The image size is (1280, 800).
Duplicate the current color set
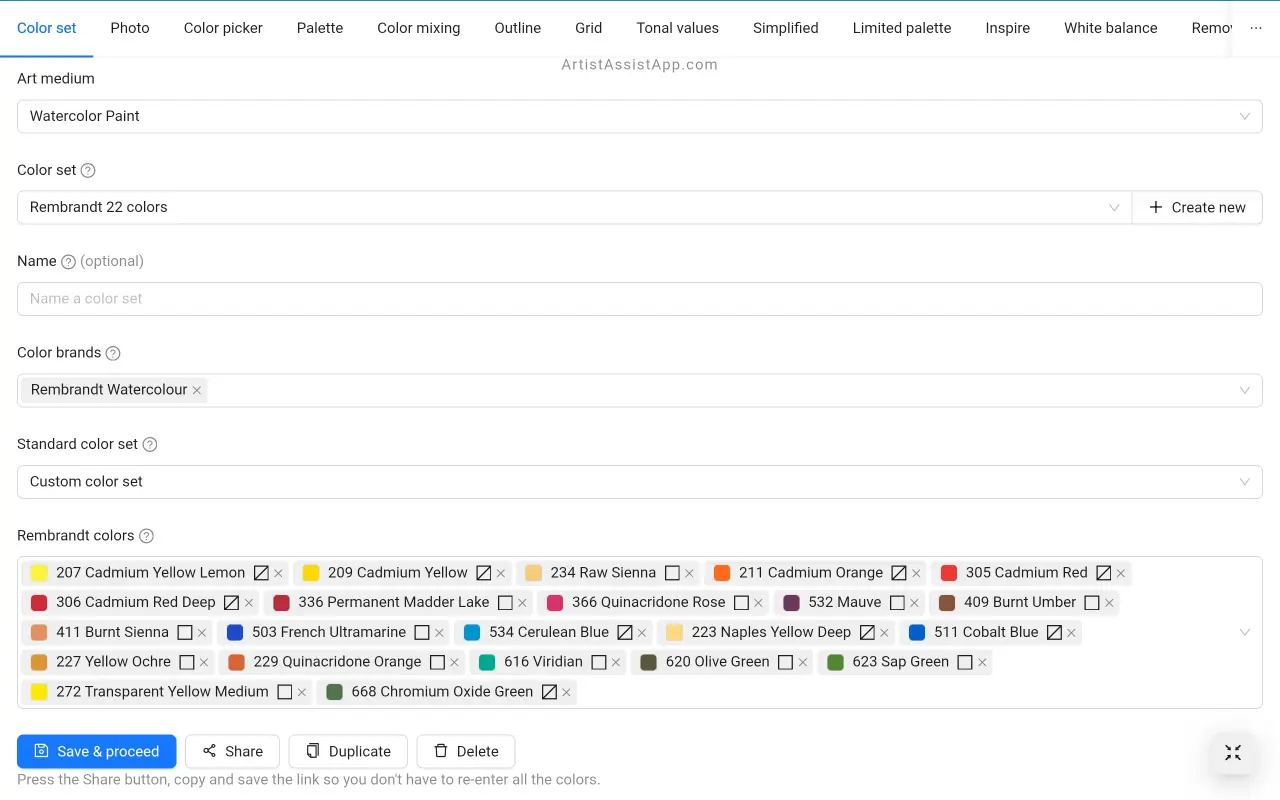click(348, 751)
